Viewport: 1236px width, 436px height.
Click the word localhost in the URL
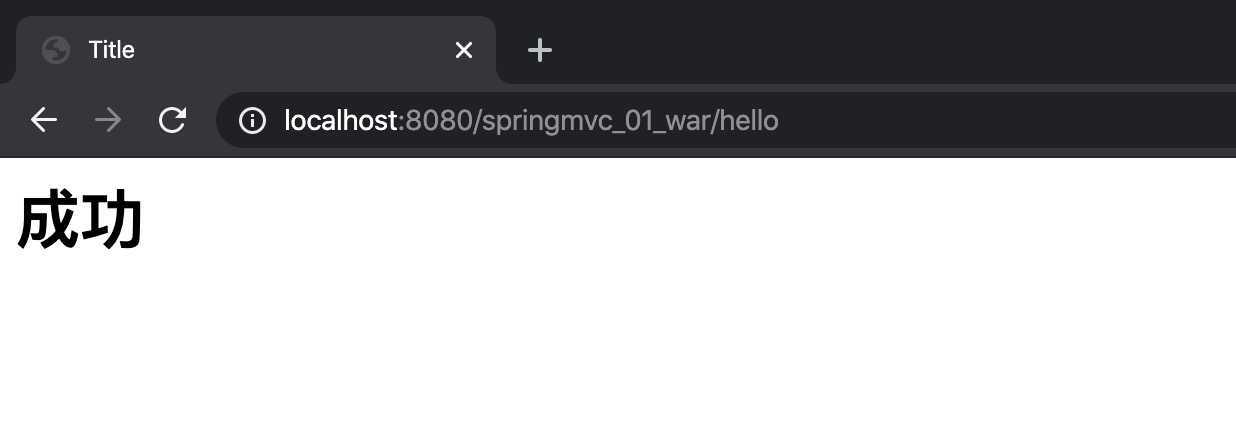click(340, 121)
